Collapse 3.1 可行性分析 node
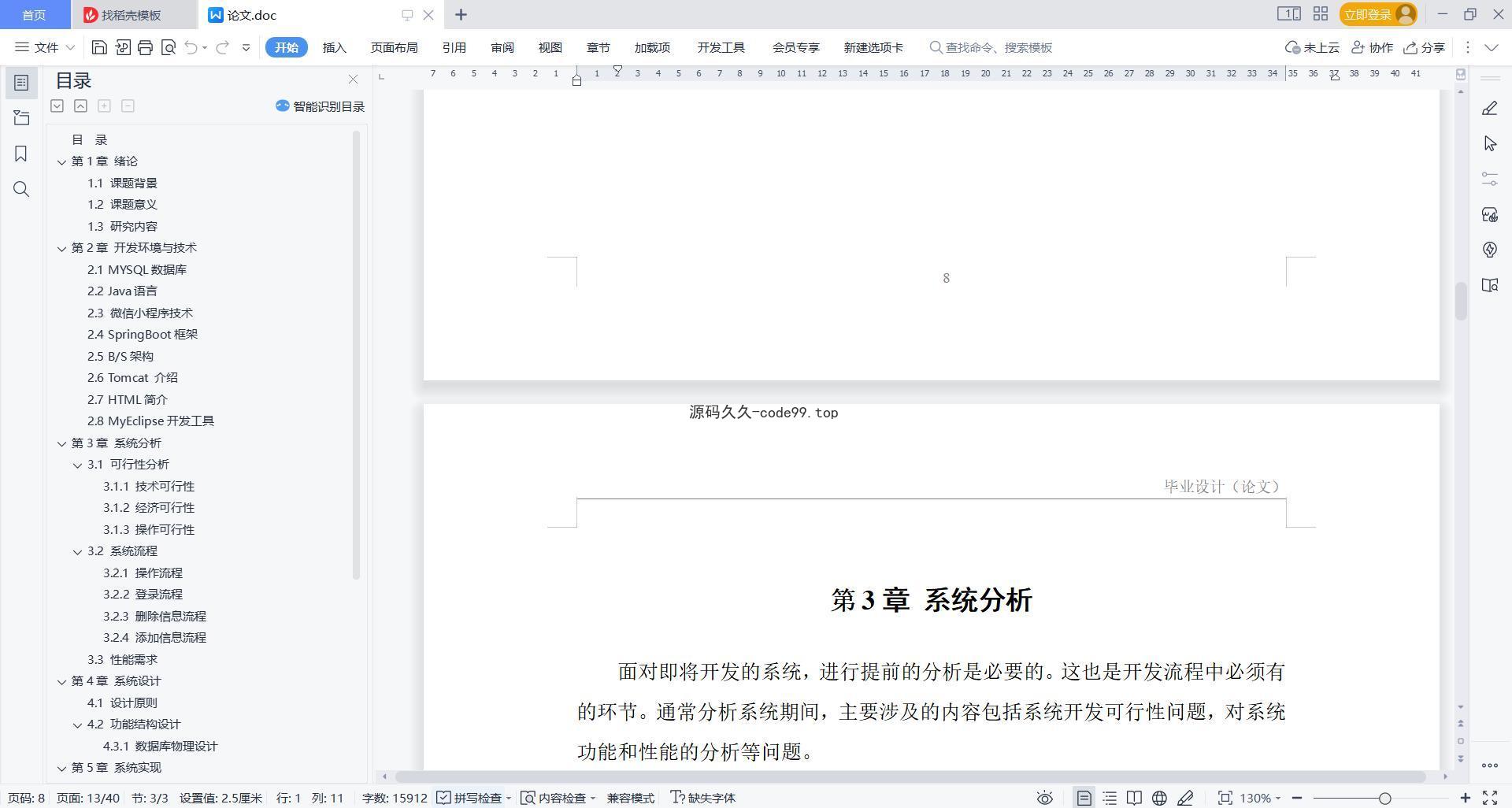This screenshot has height=808, width=1512. 77,465
